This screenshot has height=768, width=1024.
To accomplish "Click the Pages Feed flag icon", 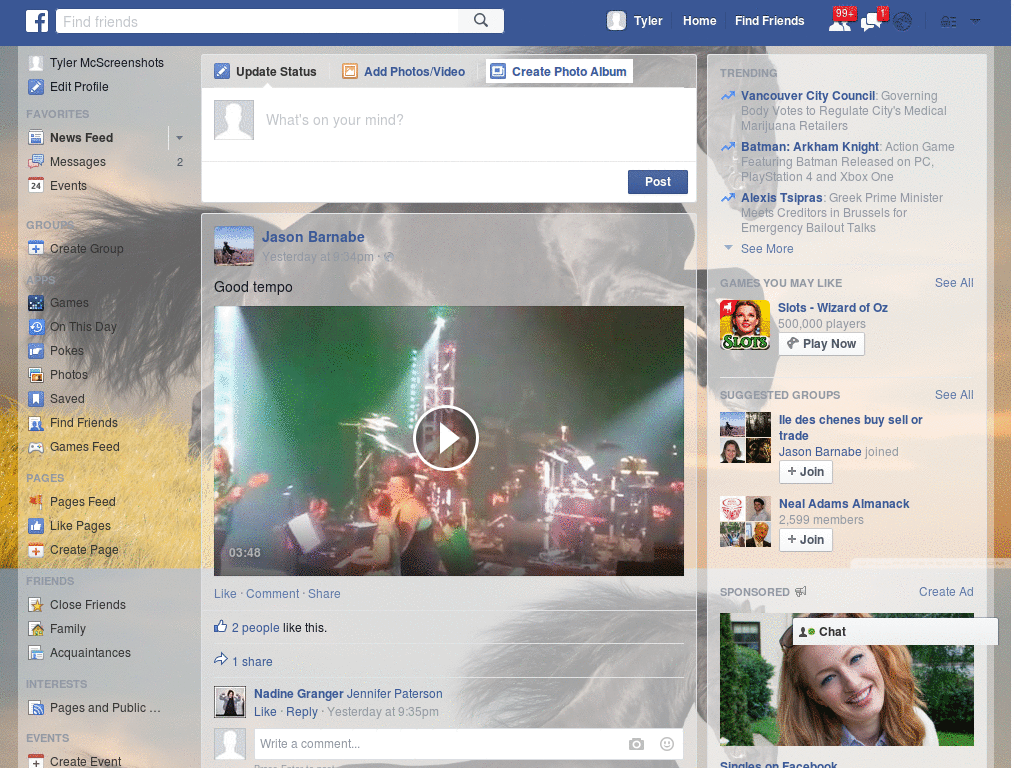I will pyautogui.click(x=36, y=502).
